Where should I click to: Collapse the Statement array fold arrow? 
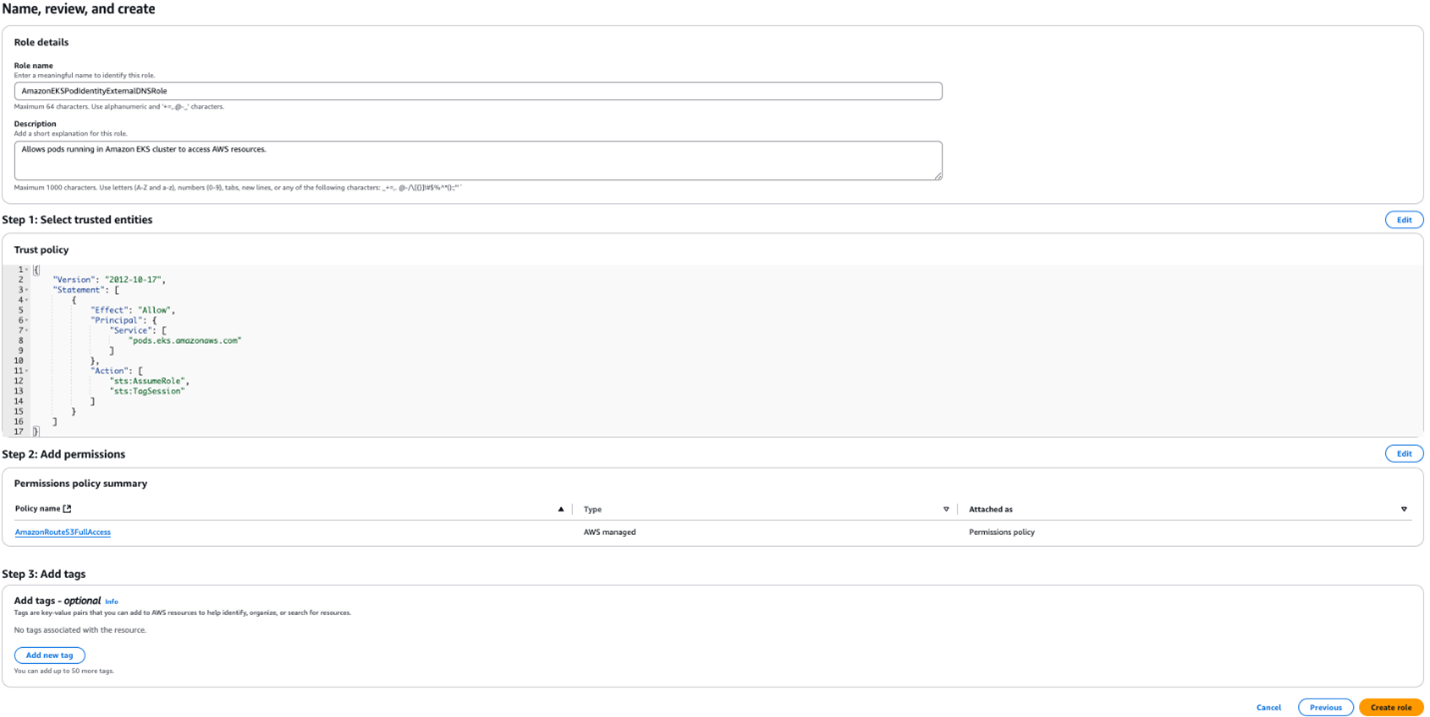(x=28, y=289)
